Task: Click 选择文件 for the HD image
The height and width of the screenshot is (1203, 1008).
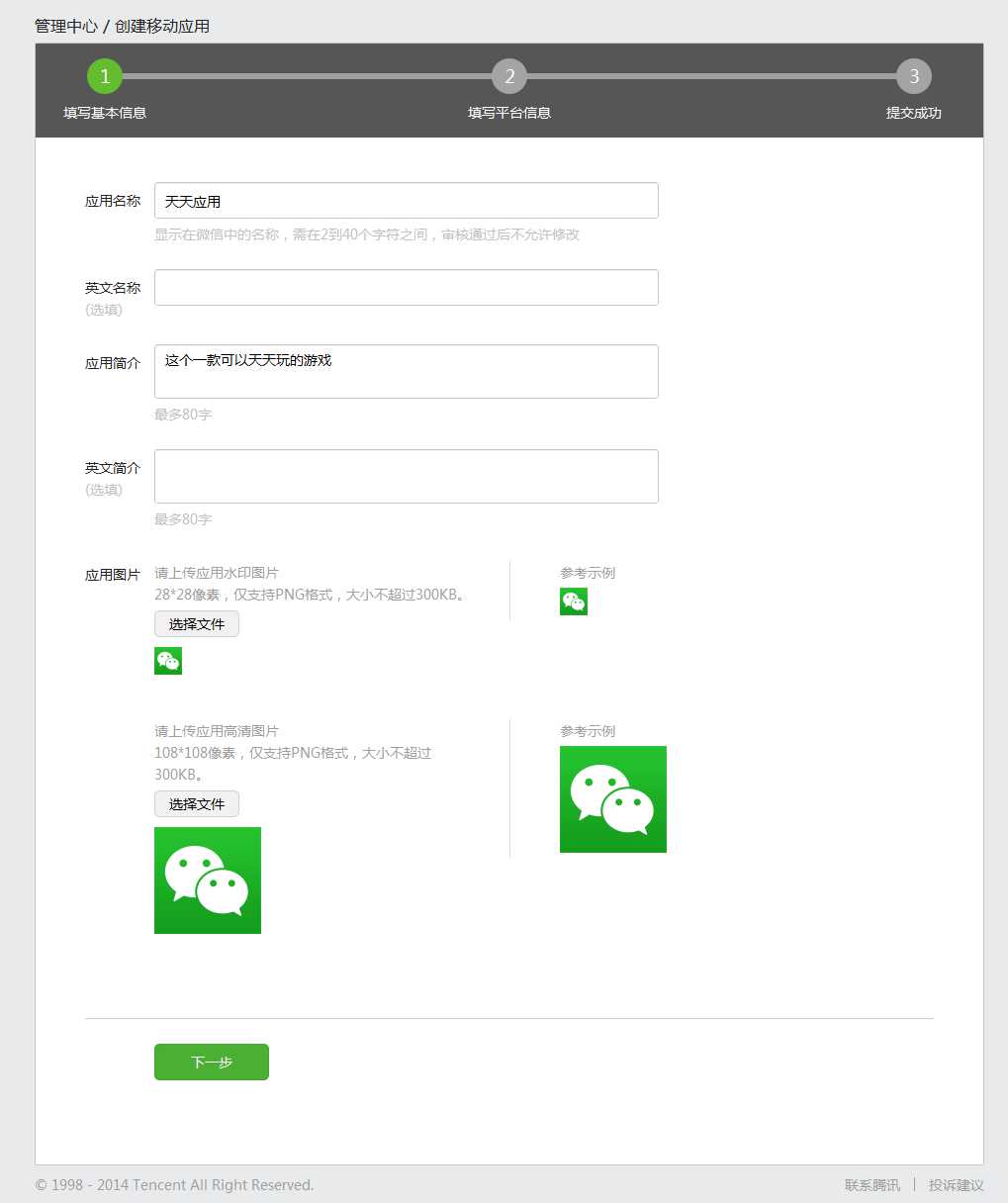Action: (x=197, y=804)
